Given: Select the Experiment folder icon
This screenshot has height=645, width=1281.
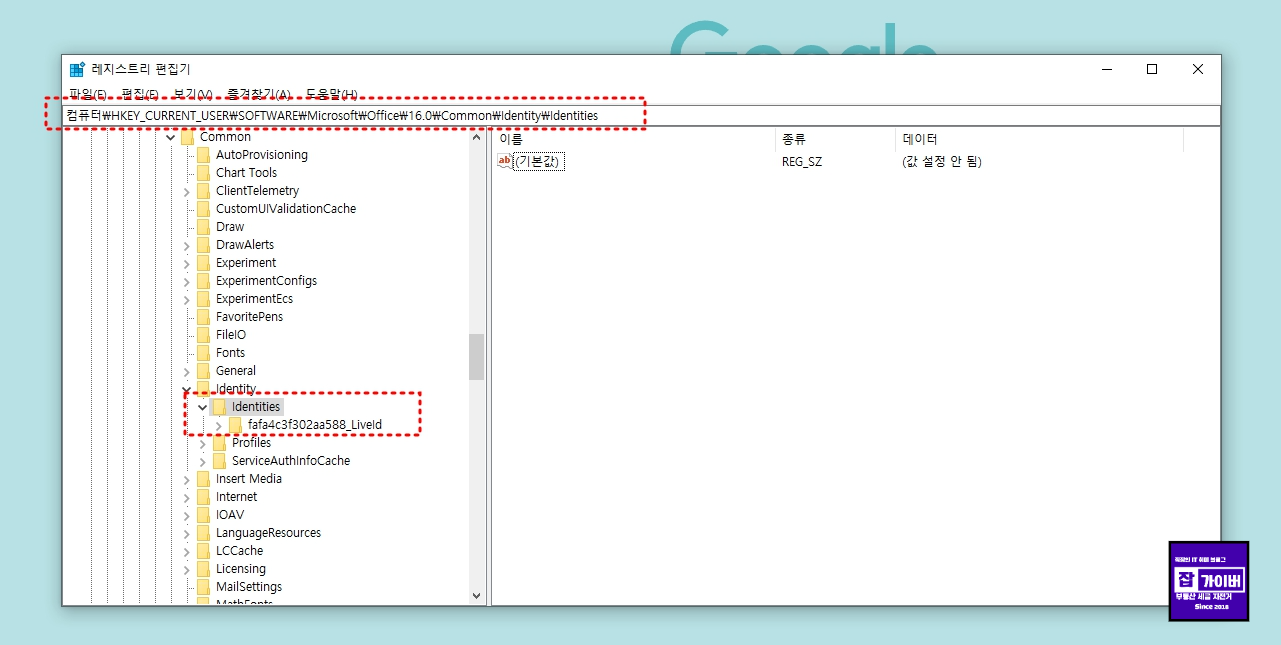Looking at the screenshot, I should click(x=203, y=263).
